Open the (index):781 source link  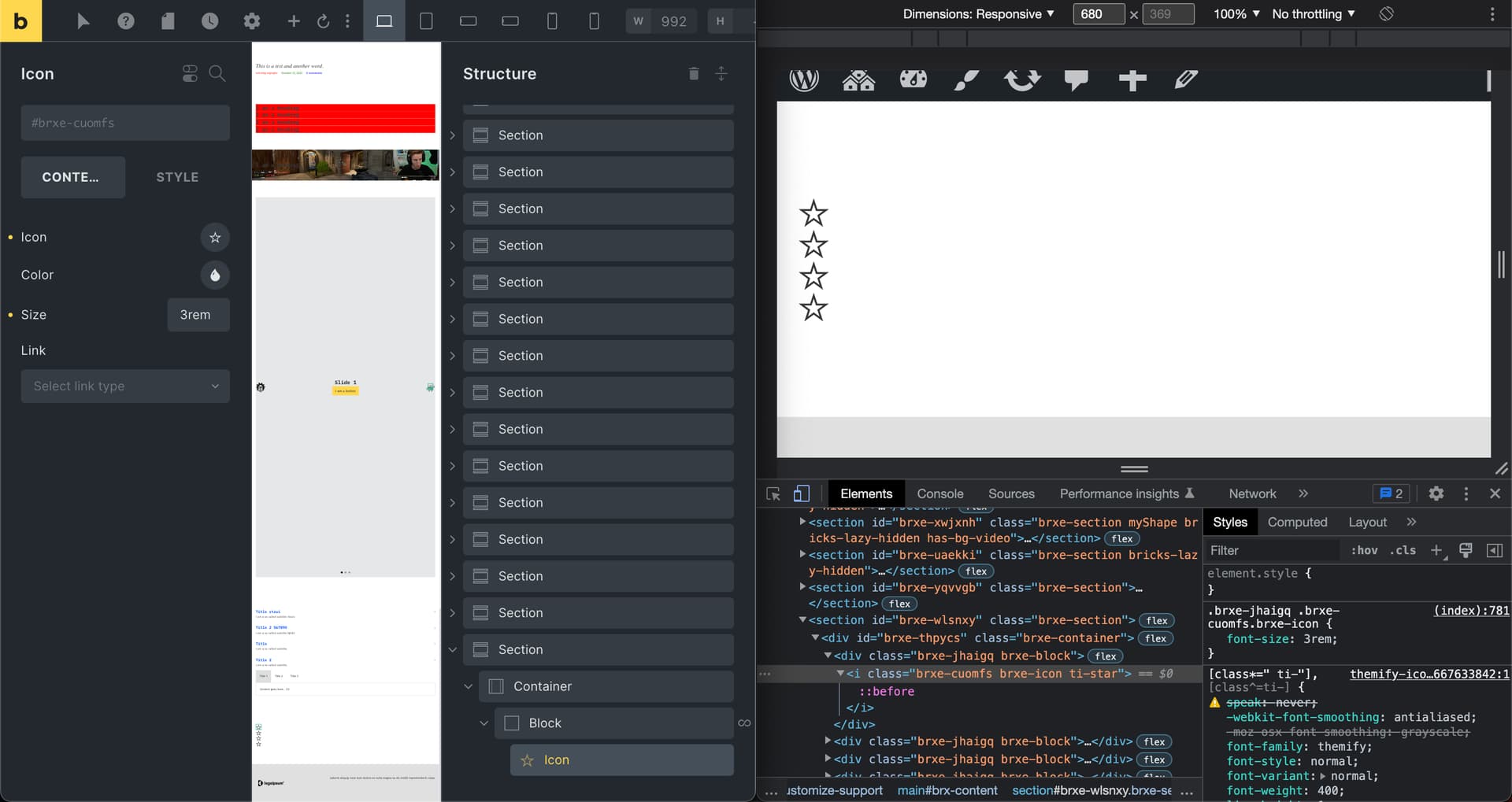(x=1471, y=611)
